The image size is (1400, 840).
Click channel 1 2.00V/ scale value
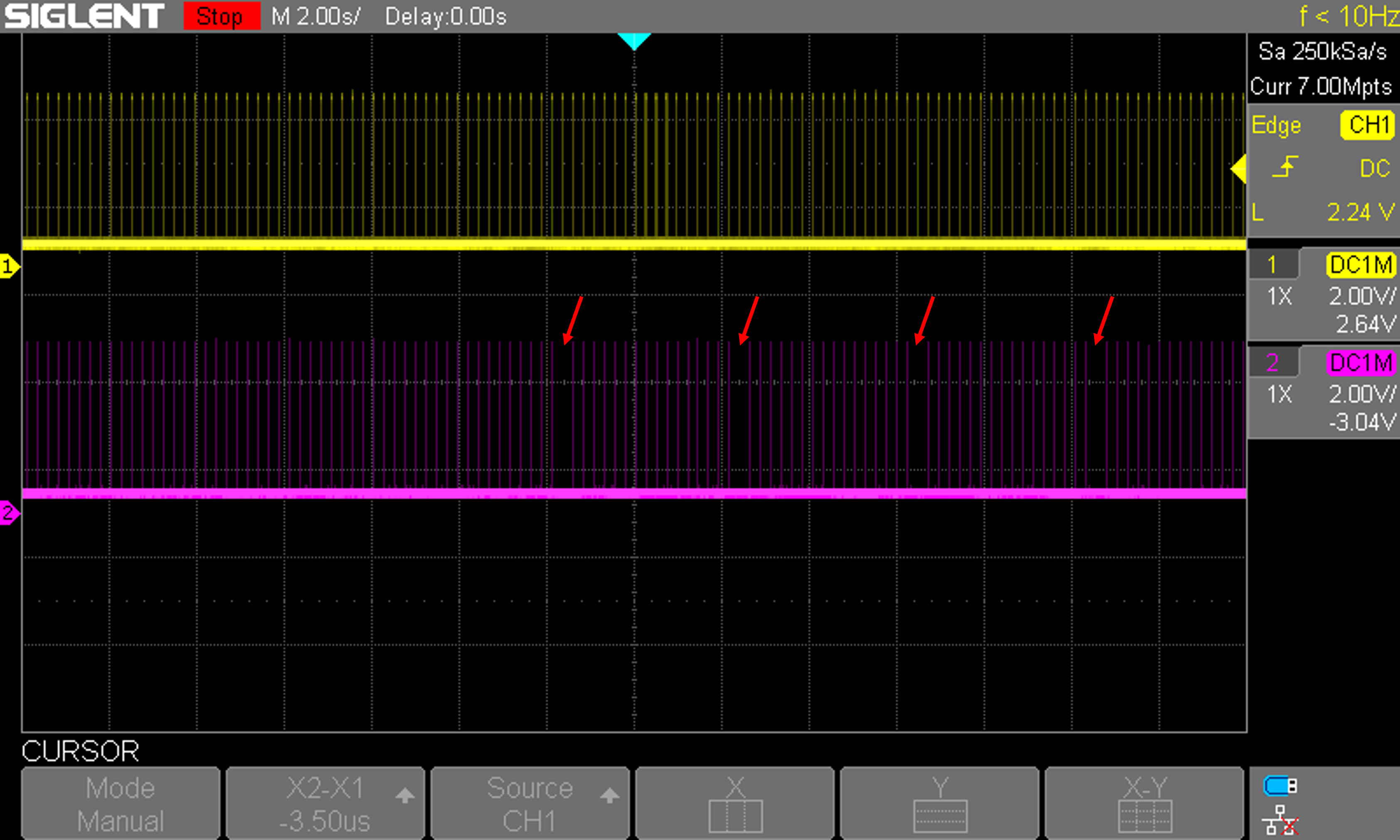(1363, 296)
